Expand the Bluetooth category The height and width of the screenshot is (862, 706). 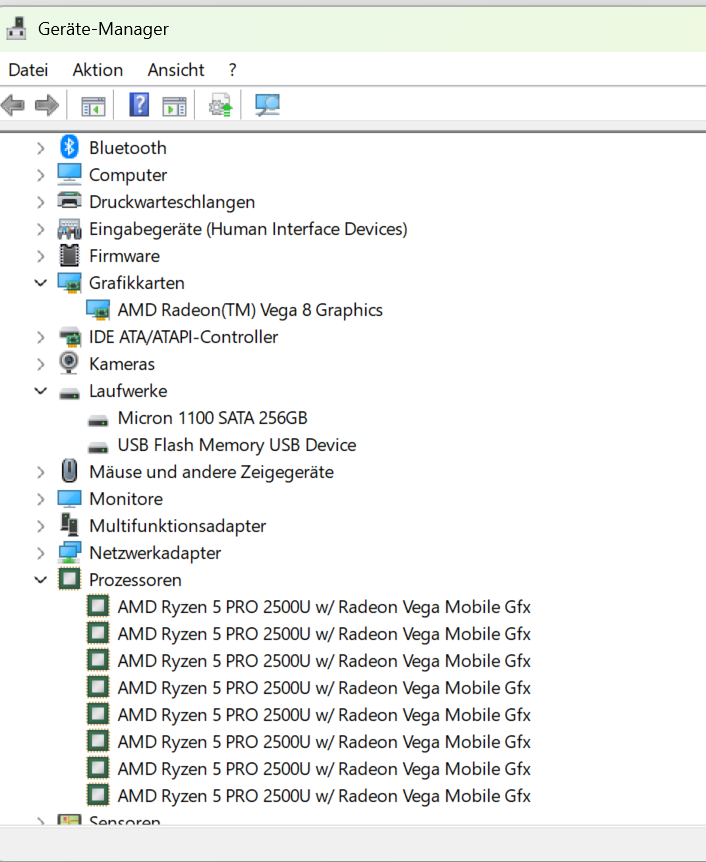click(x=40, y=148)
